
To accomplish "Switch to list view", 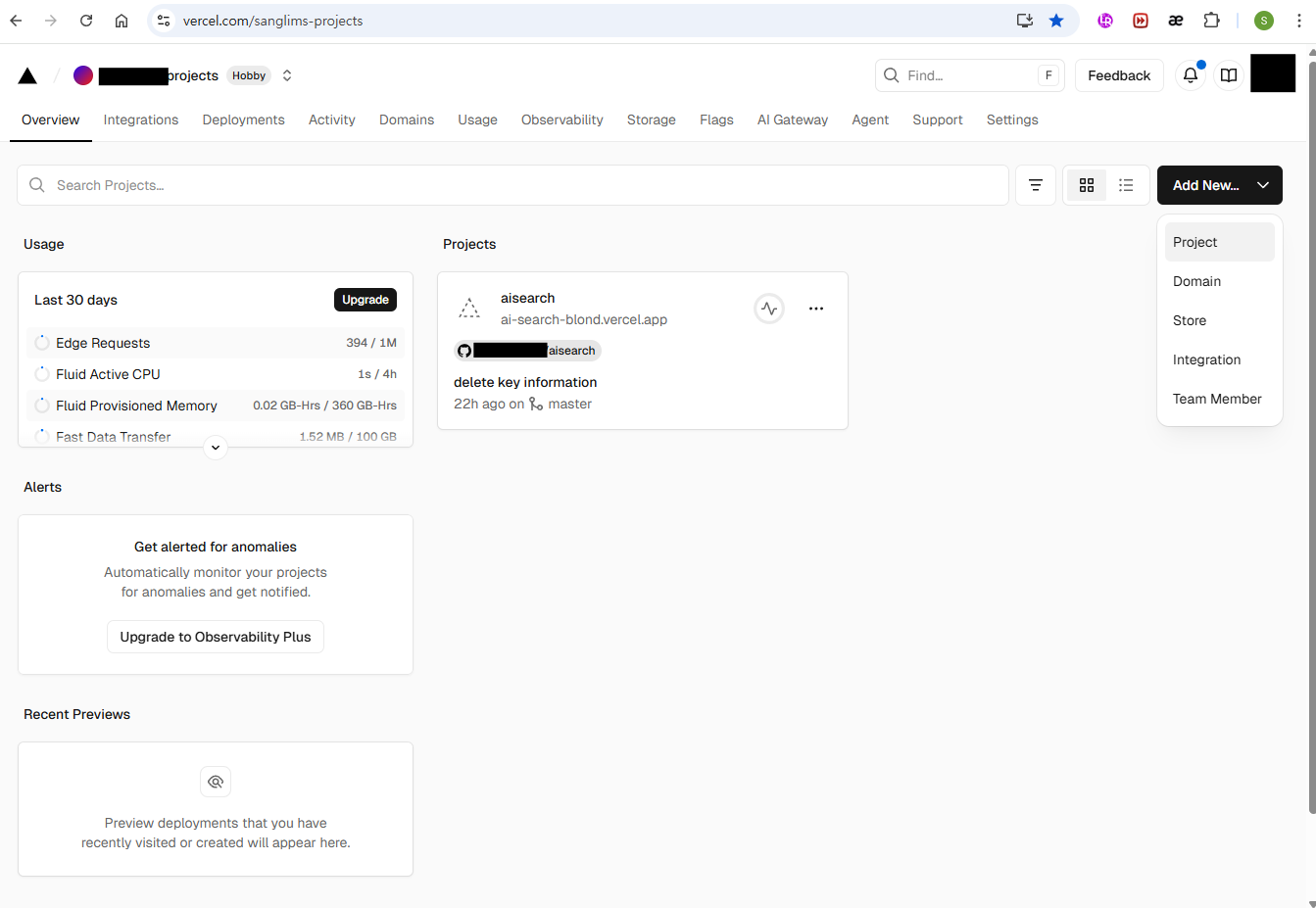I will (x=1126, y=185).
